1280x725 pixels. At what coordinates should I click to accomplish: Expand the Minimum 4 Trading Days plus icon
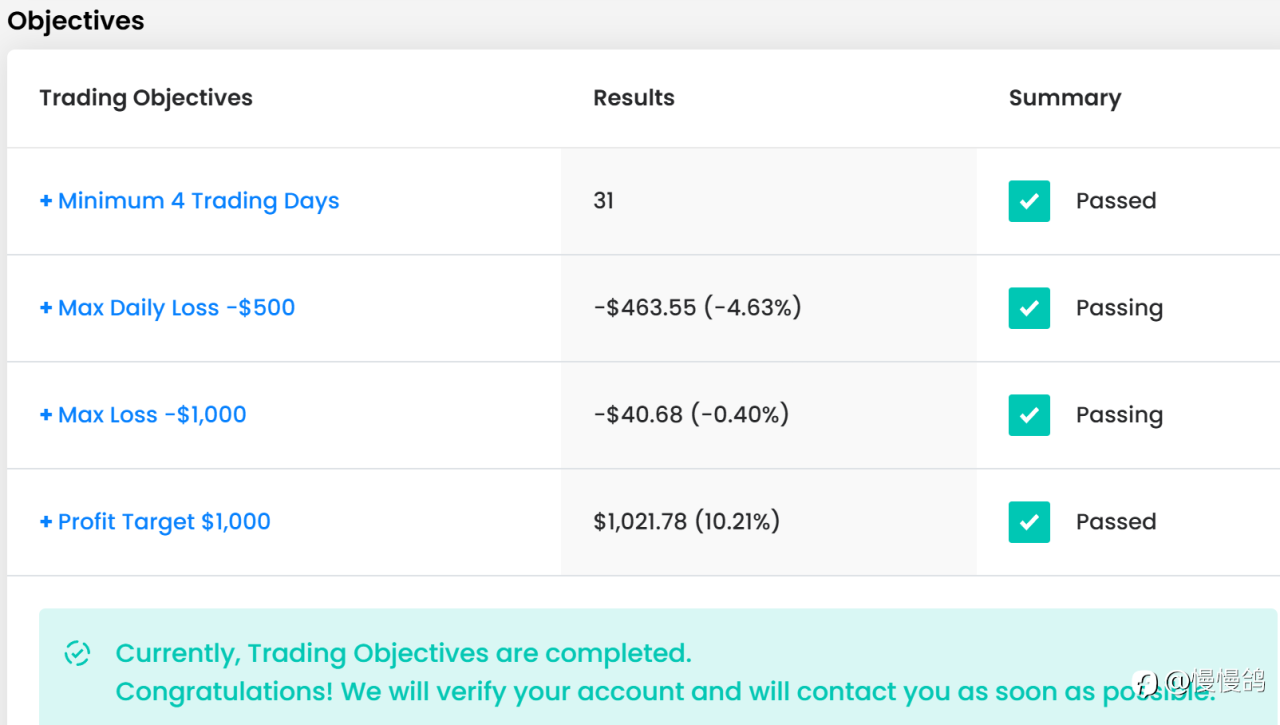(45, 201)
